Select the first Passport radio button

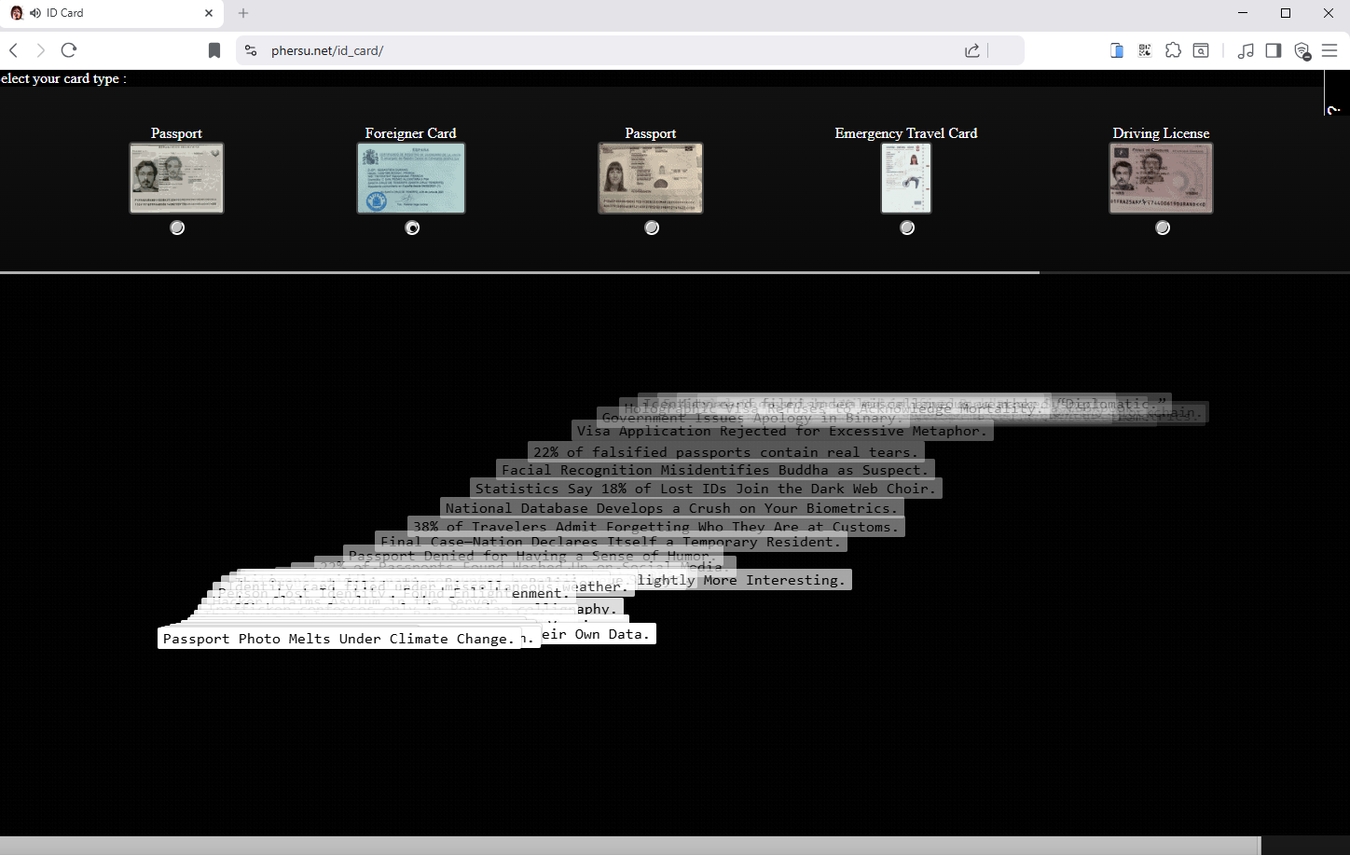177,227
